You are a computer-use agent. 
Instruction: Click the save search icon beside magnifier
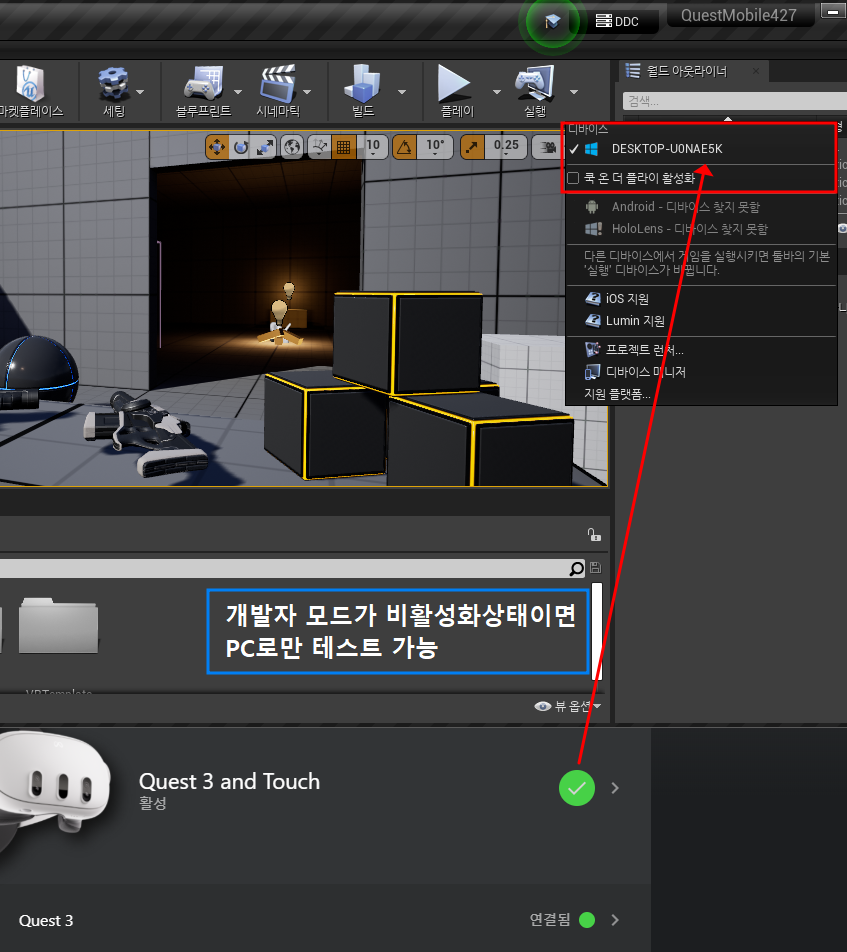596,568
